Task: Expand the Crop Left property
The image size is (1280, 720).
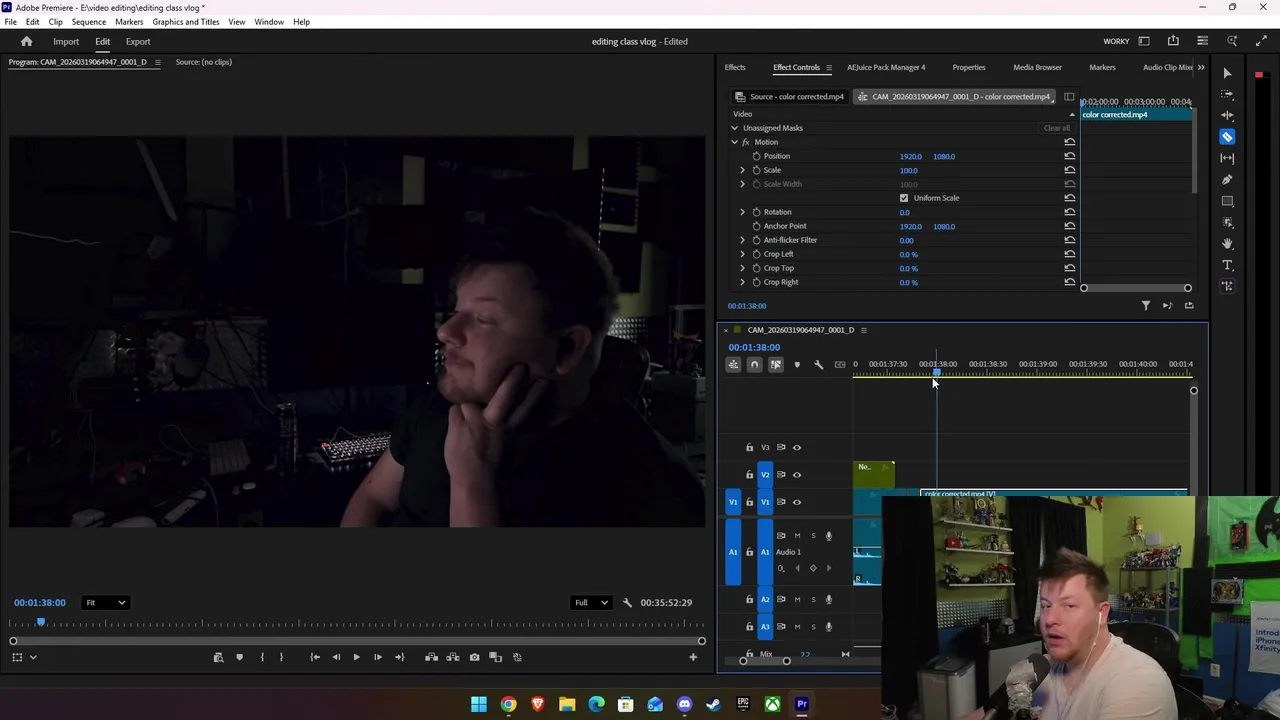Action: coord(742,254)
